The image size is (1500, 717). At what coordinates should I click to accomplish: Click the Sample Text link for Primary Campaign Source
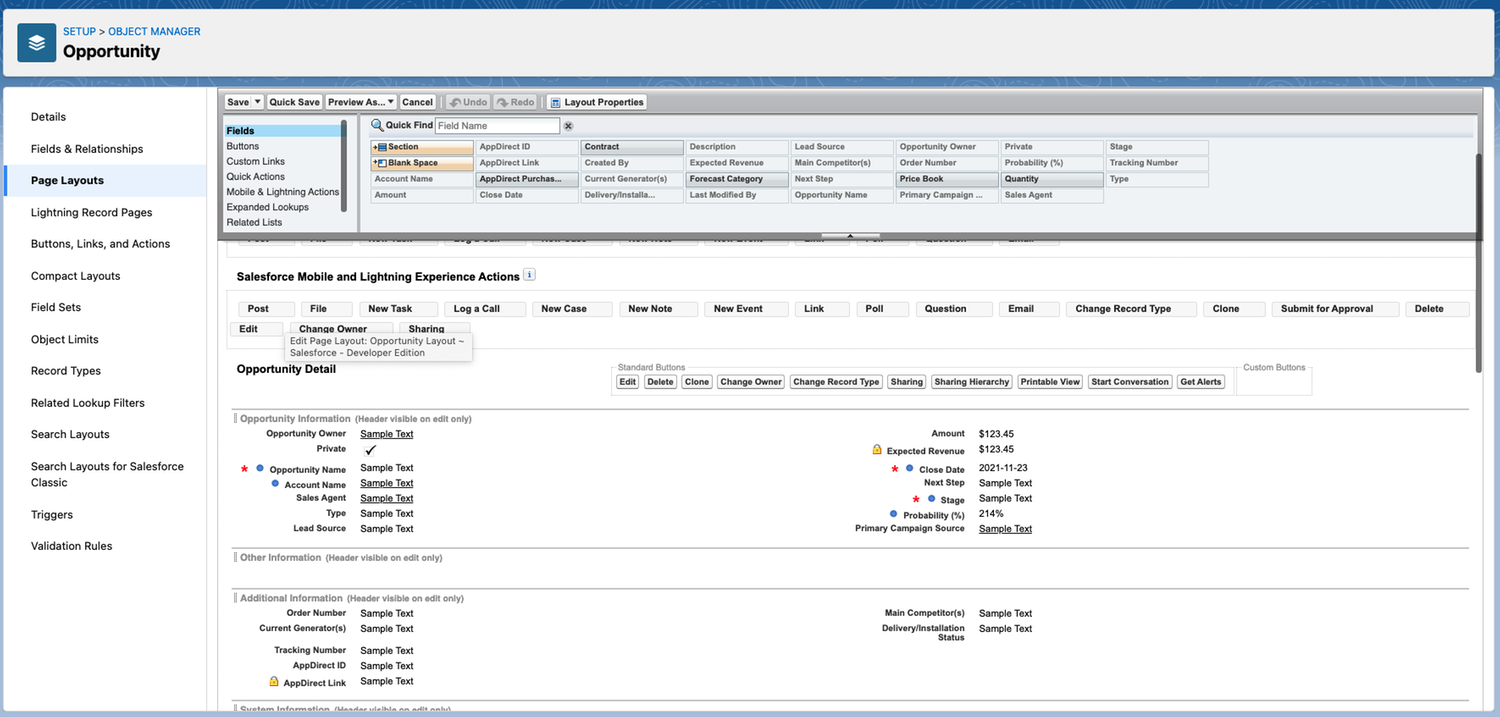coord(1004,528)
